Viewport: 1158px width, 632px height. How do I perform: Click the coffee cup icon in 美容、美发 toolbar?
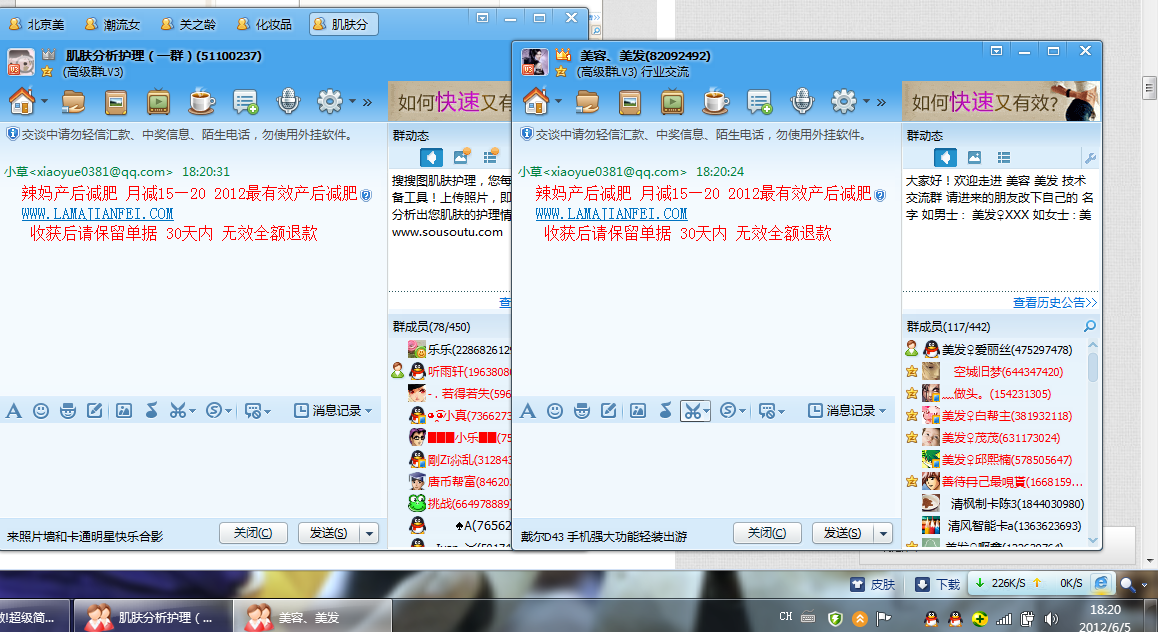715,101
